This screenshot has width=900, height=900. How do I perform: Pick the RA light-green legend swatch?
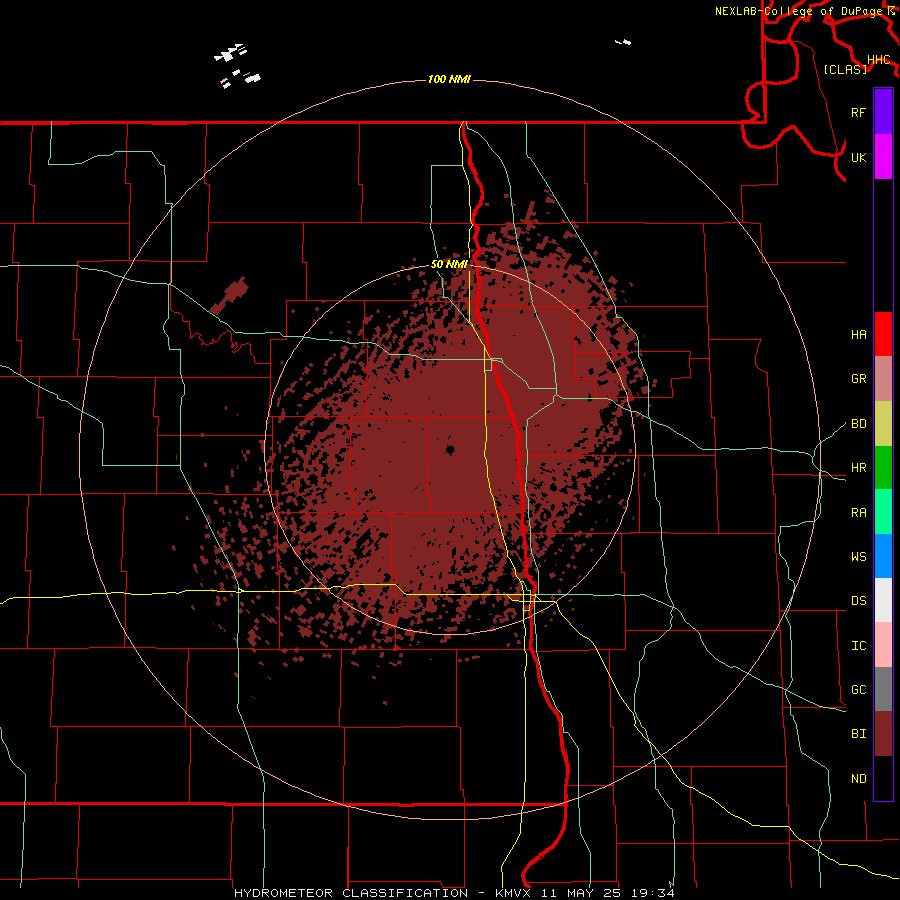883,512
